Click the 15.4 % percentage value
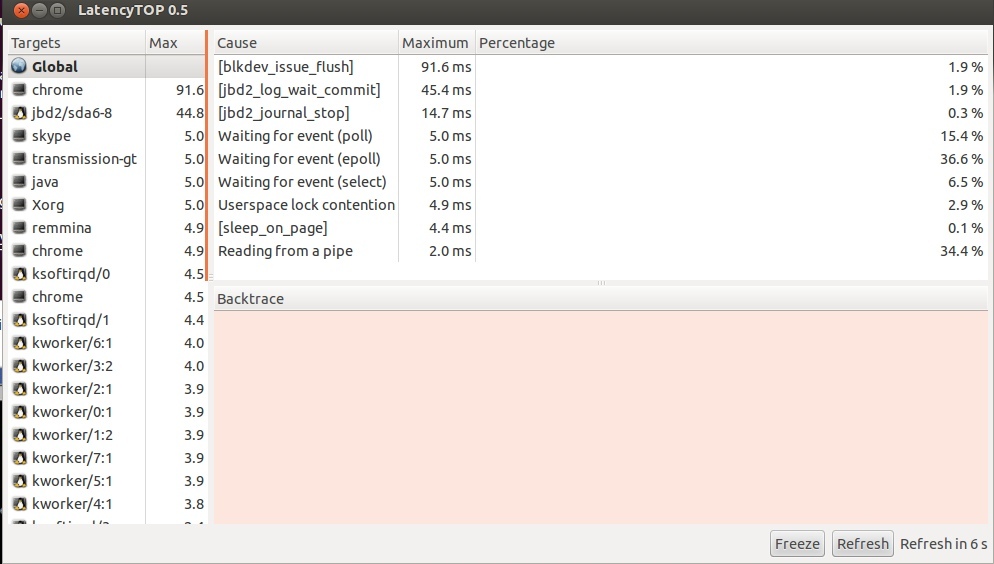Image resolution: width=994 pixels, height=564 pixels. pos(961,136)
